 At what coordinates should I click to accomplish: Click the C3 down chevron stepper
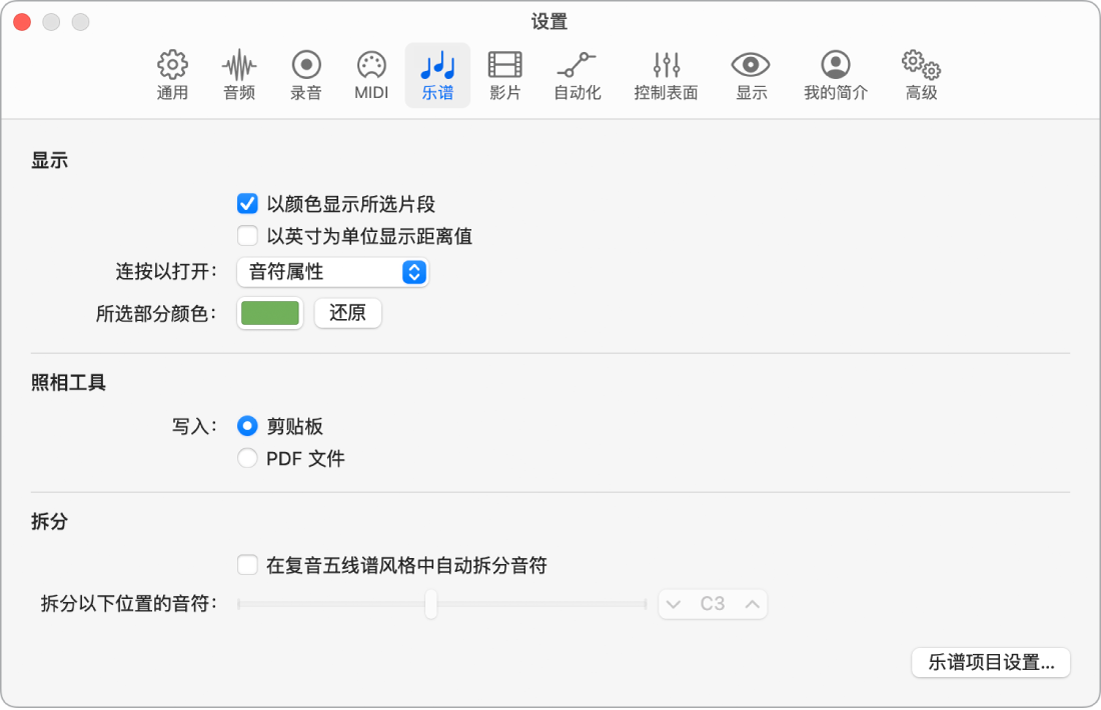tap(673, 604)
